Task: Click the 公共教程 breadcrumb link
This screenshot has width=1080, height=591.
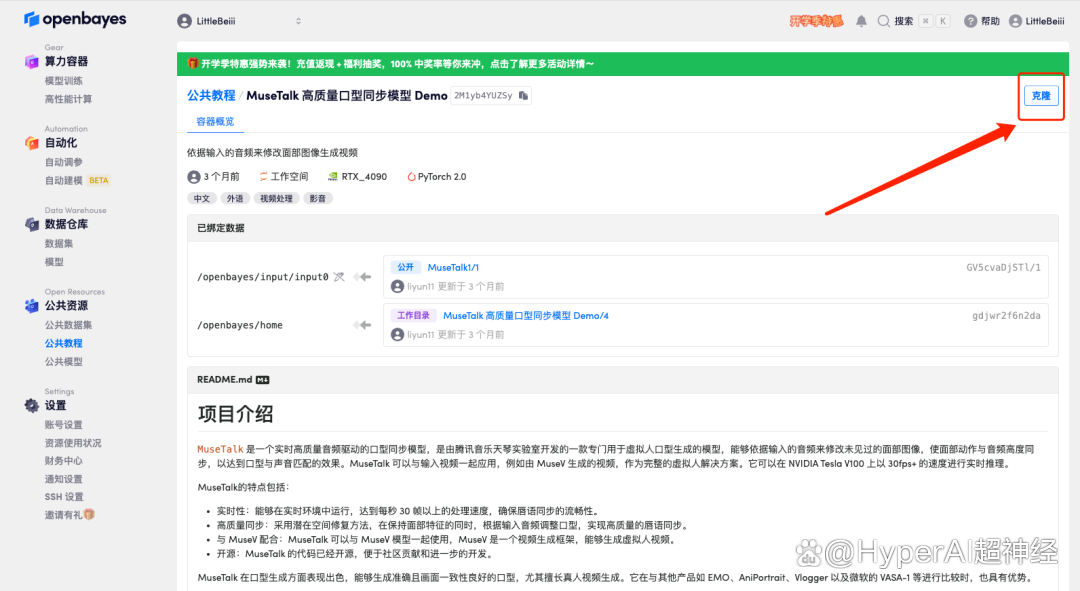Action: (x=211, y=96)
